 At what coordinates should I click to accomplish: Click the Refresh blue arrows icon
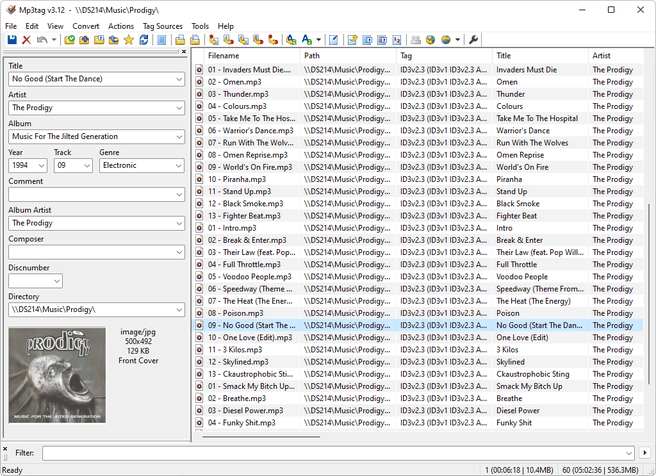(x=144, y=40)
